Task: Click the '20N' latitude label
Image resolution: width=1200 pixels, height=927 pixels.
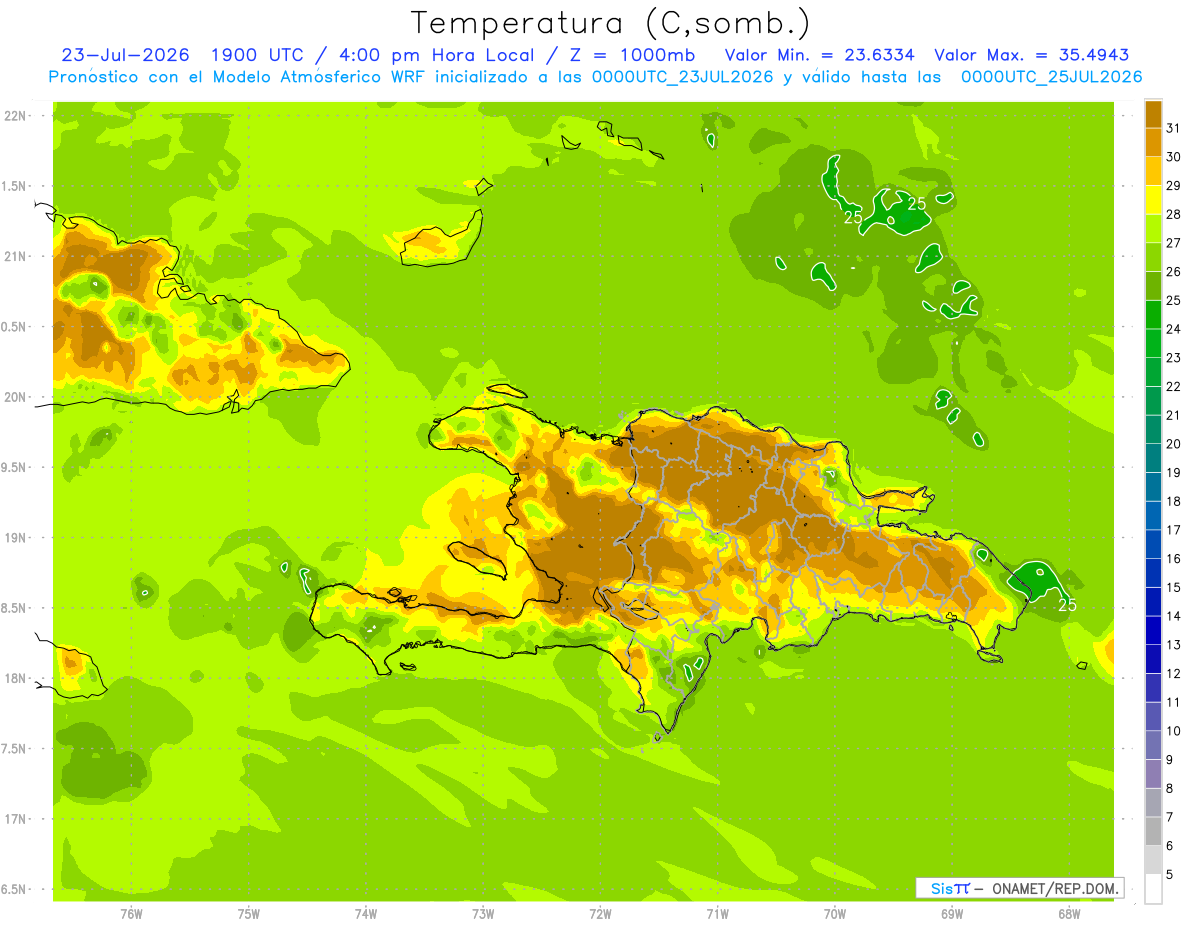Action: coord(15,397)
